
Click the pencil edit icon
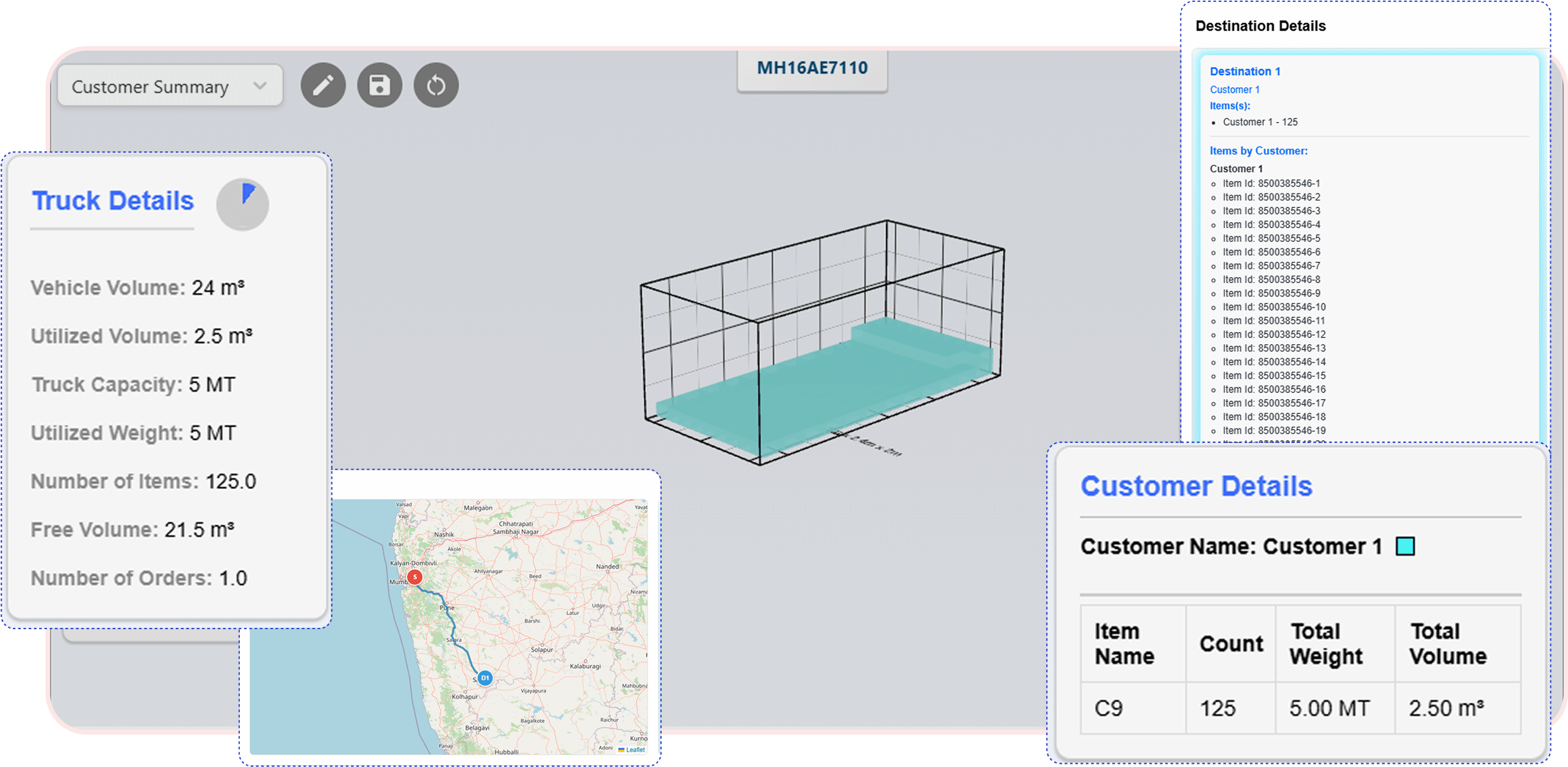(323, 85)
